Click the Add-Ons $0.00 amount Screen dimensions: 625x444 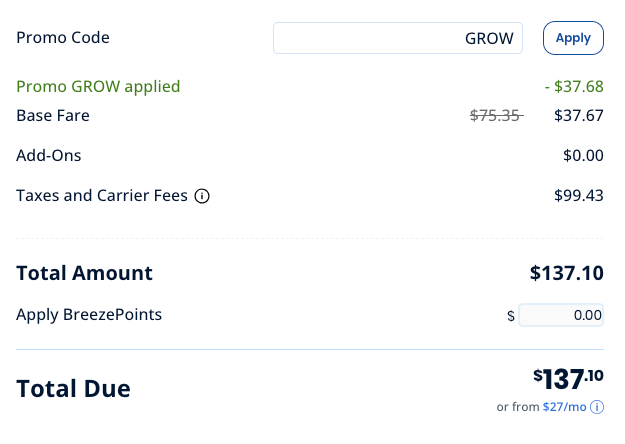583,155
